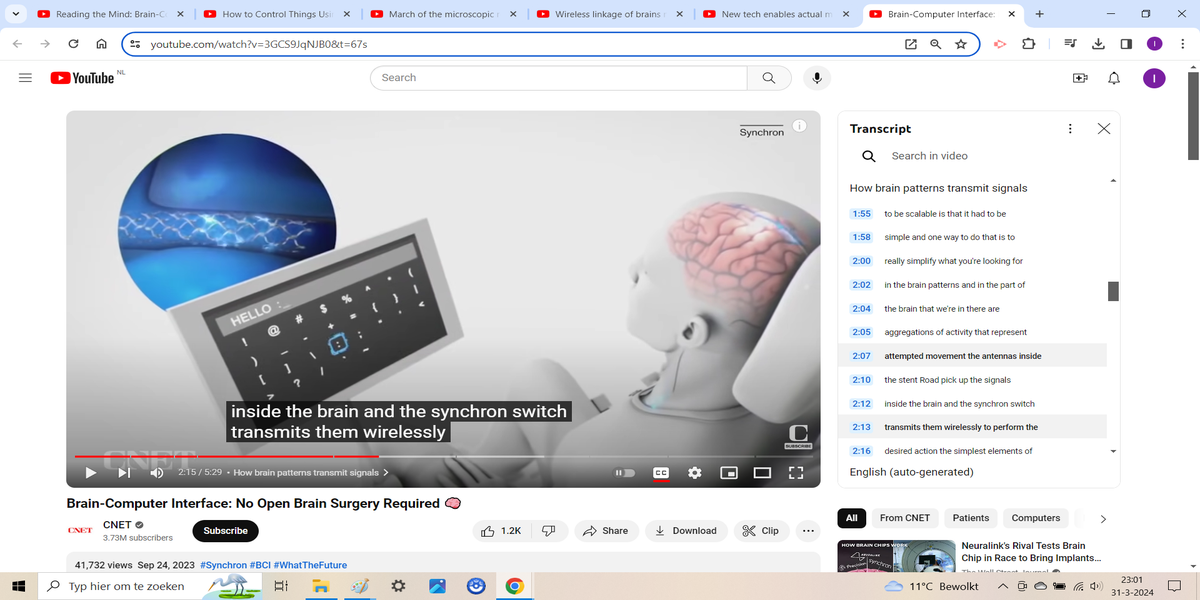Screen dimensions: 1200x600
Task: Reload the page with refresh icon
Action: (73, 44)
